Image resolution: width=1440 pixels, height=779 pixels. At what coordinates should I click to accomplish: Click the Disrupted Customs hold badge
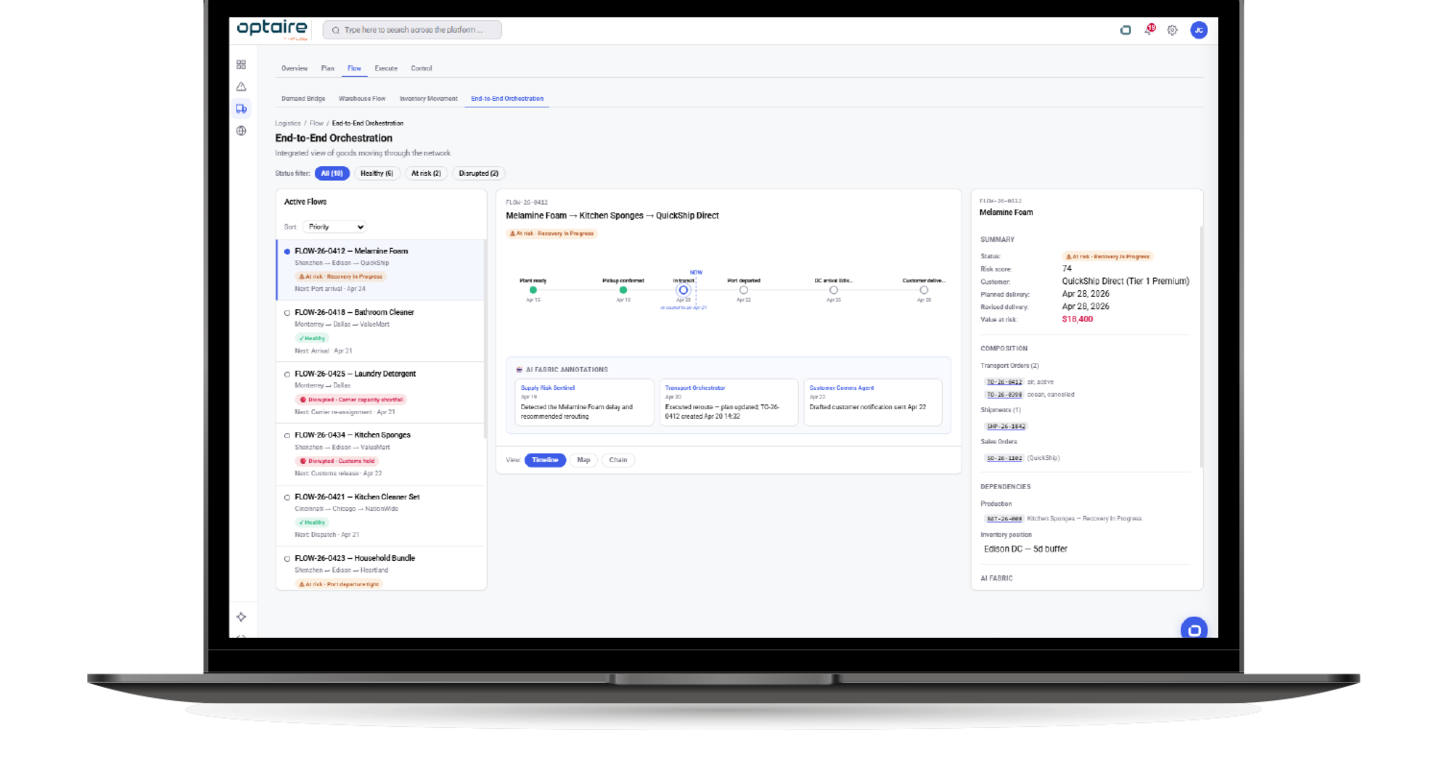pyautogui.click(x=338, y=461)
